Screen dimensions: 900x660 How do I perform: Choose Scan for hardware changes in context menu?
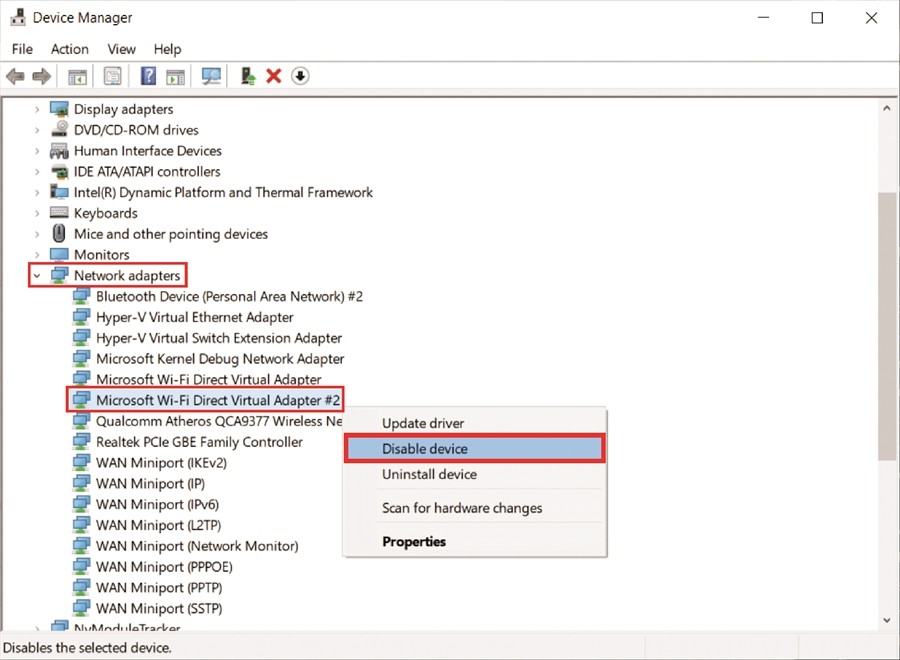(x=474, y=508)
